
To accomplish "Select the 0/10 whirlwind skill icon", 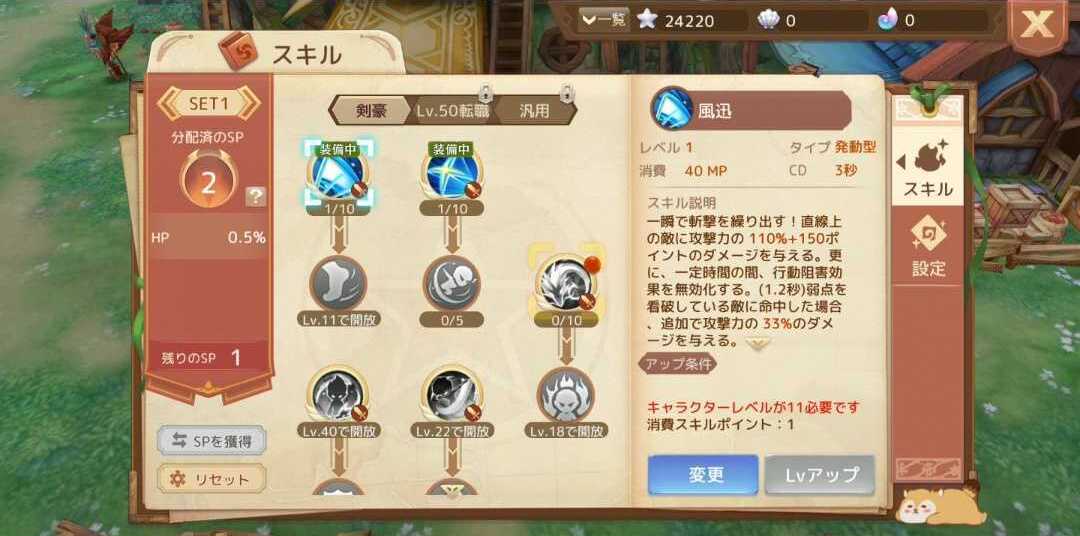I will point(565,284).
